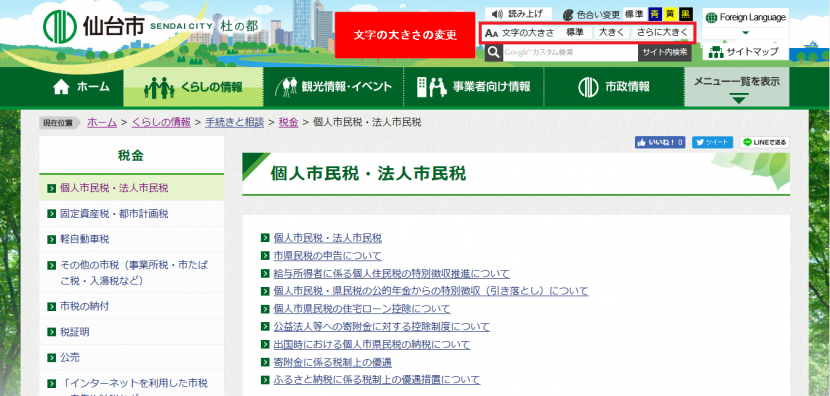Click the Twitter ツイート button
Viewport: 830px width, 396px height.
tap(712, 142)
